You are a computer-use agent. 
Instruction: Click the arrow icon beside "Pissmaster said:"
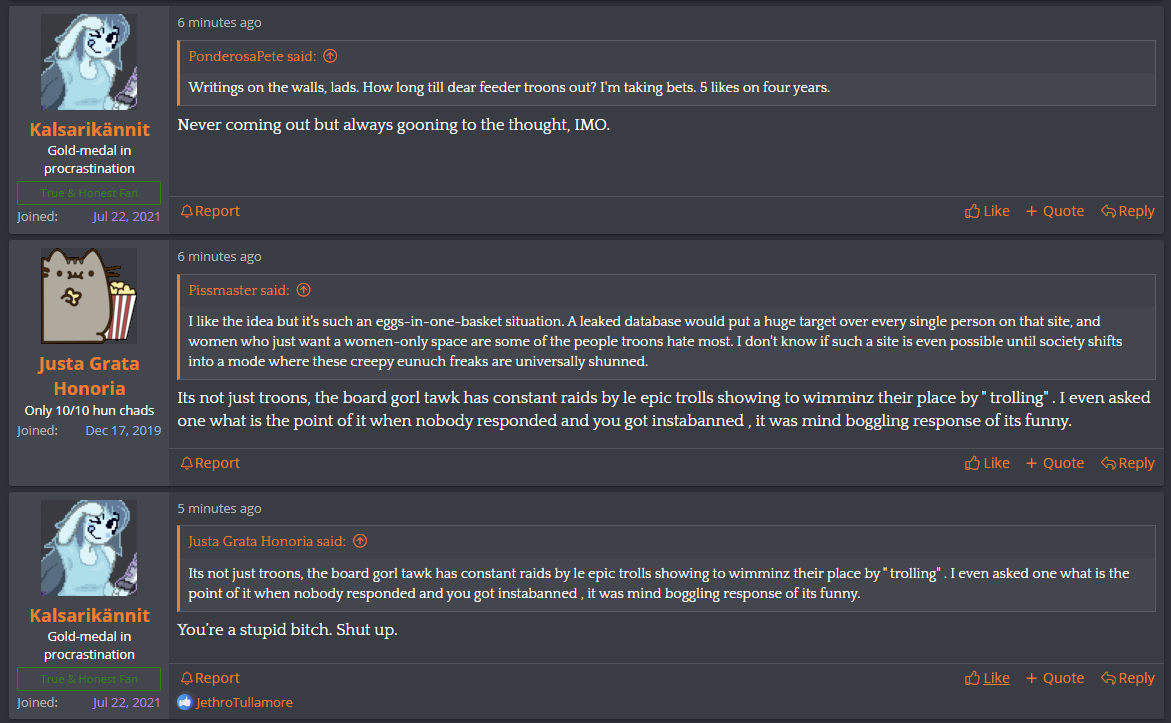[x=304, y=290]
